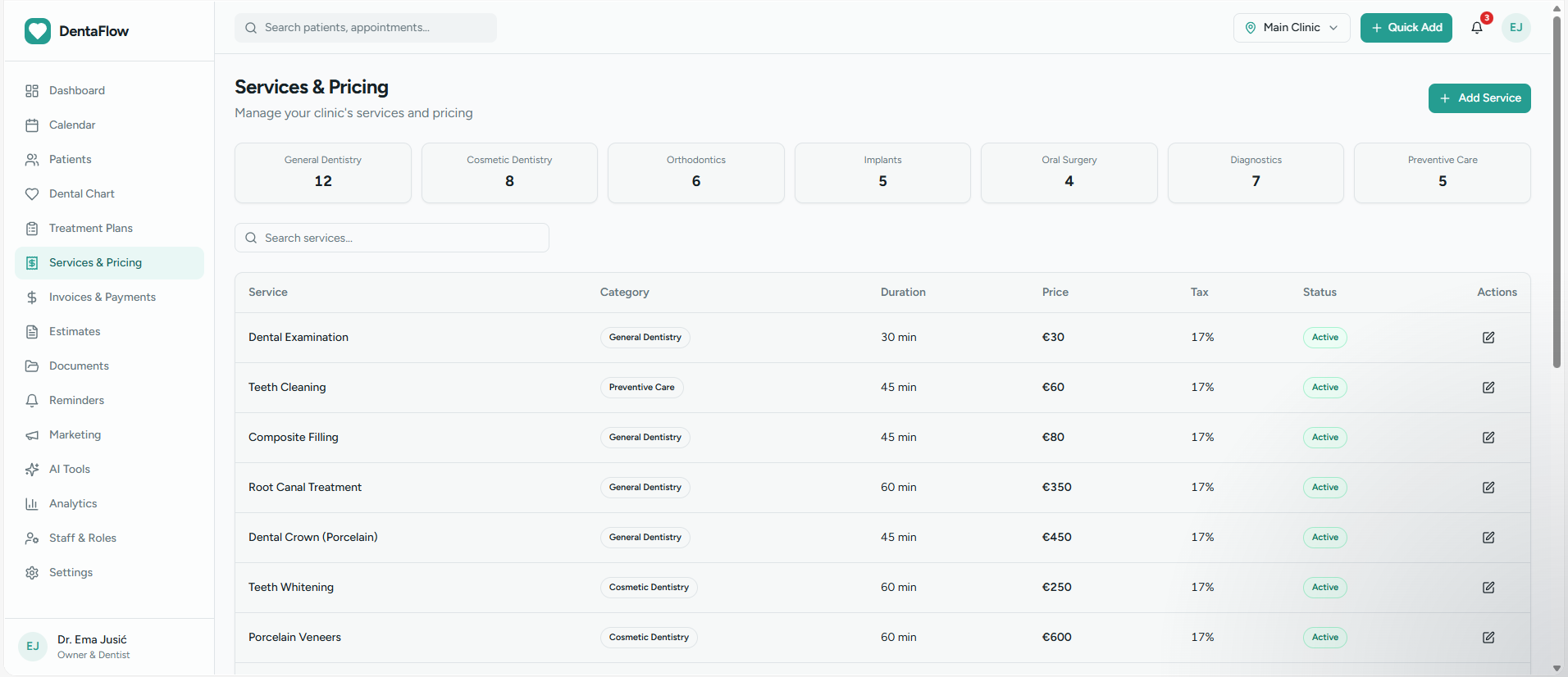Image resolution: width=1568 pixels, height=677 pixels.
Task: Click the €350 price of Root Canal Treatment
Action: click(1056, 488)
